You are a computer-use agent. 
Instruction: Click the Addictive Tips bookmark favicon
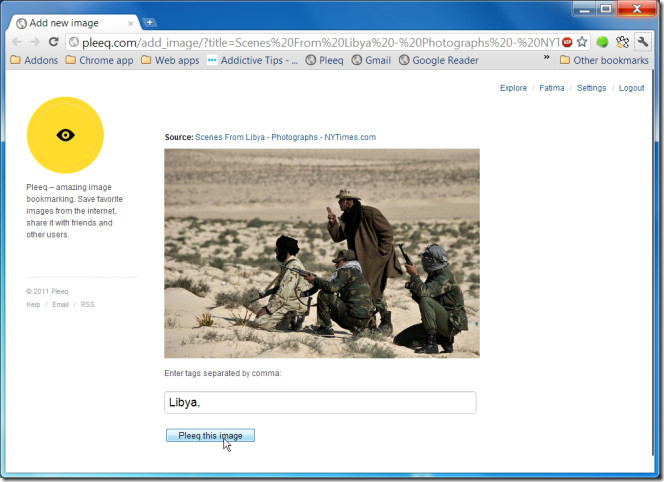[x=212, y=60]
